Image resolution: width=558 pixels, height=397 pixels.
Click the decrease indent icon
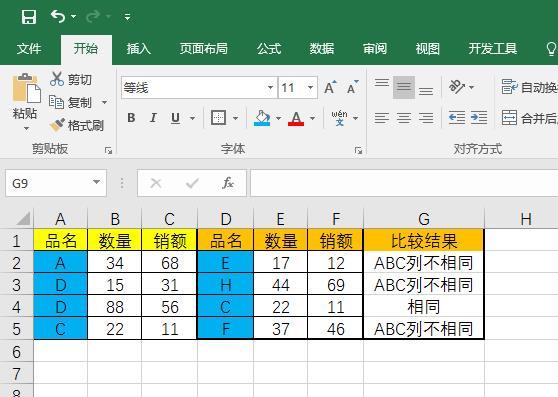point(457,118)
